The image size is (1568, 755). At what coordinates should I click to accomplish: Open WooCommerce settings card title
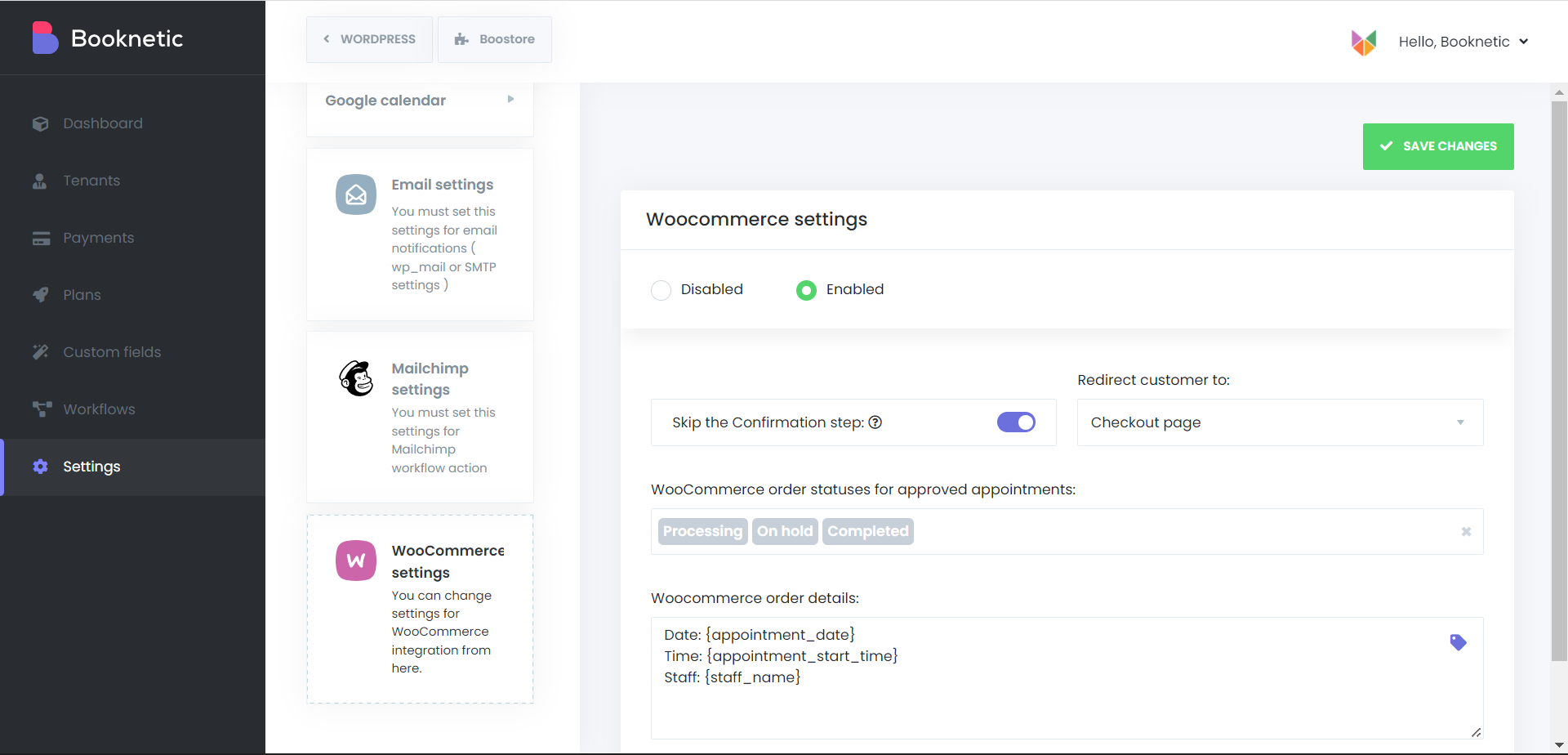[x=448, y=561]
